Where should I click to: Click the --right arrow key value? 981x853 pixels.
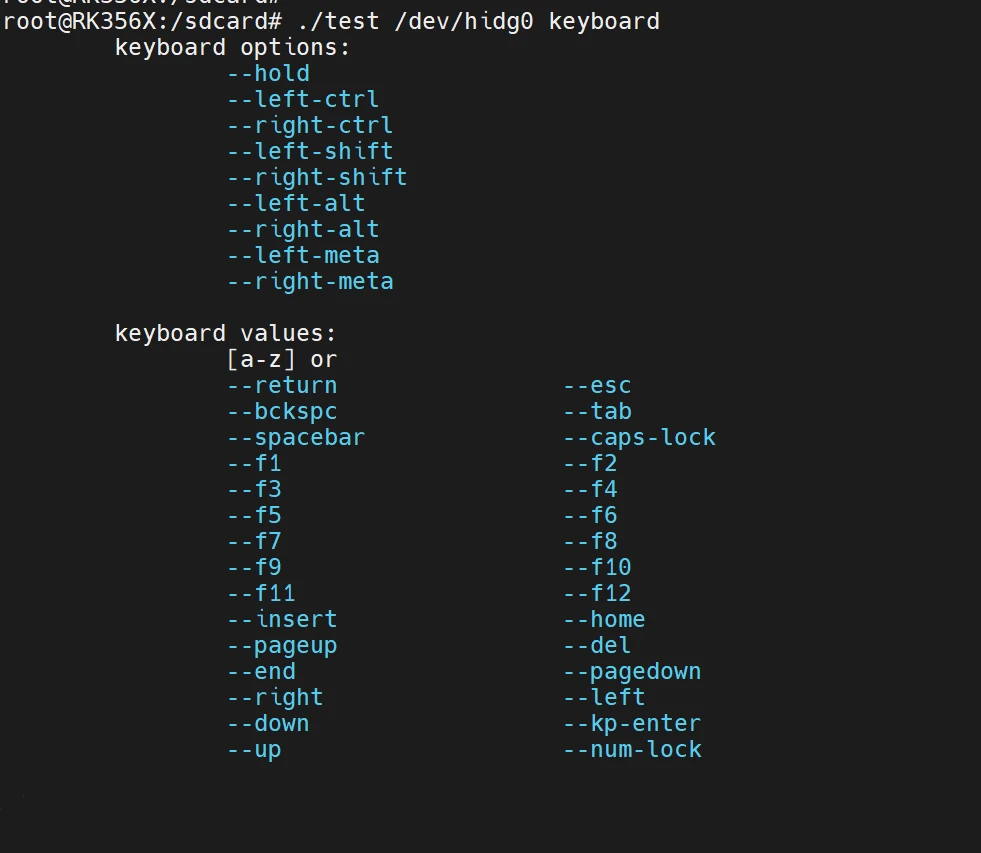click(275, 698)
